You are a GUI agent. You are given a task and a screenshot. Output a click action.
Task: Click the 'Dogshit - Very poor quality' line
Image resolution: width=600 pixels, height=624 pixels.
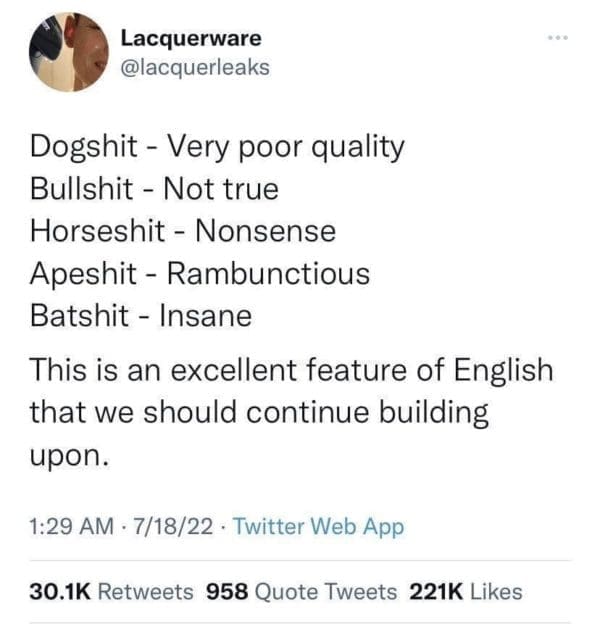tap(218, 147)
